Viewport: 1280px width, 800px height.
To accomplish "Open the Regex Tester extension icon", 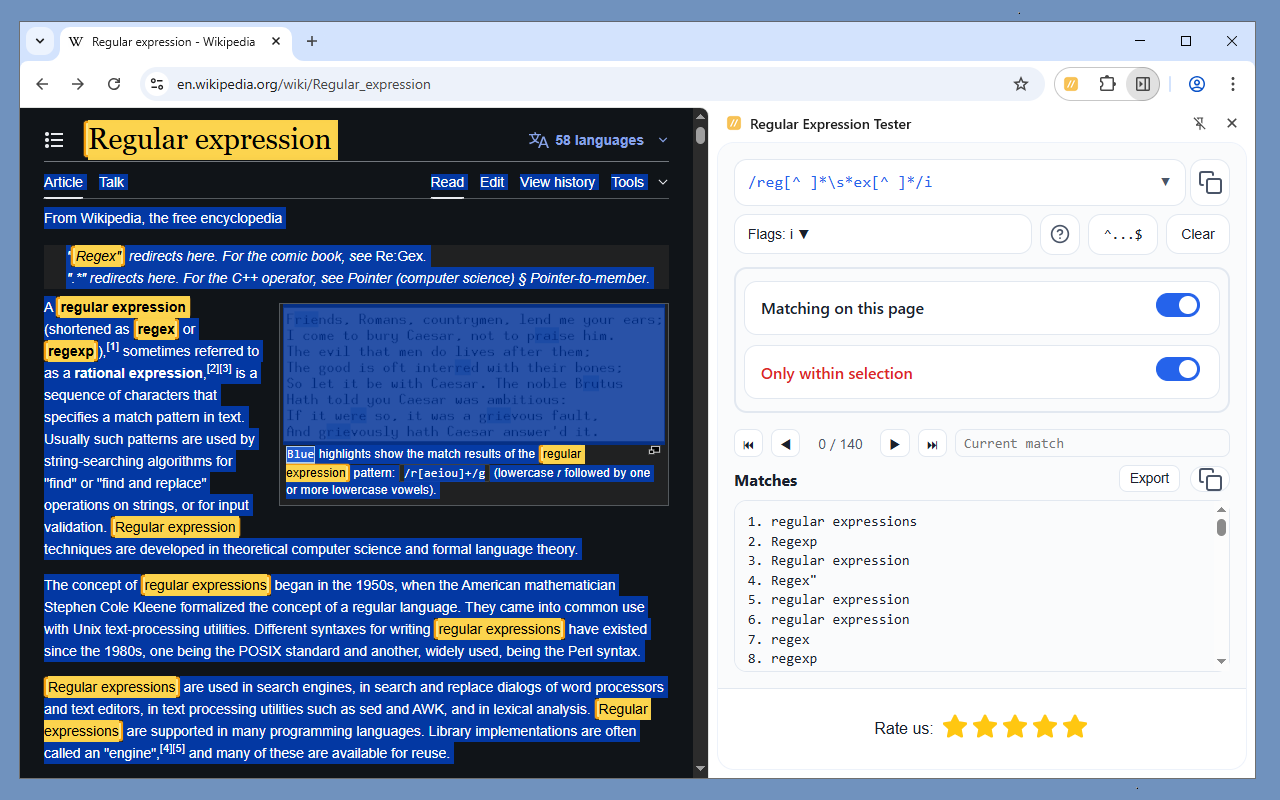I will point(1071,84).
